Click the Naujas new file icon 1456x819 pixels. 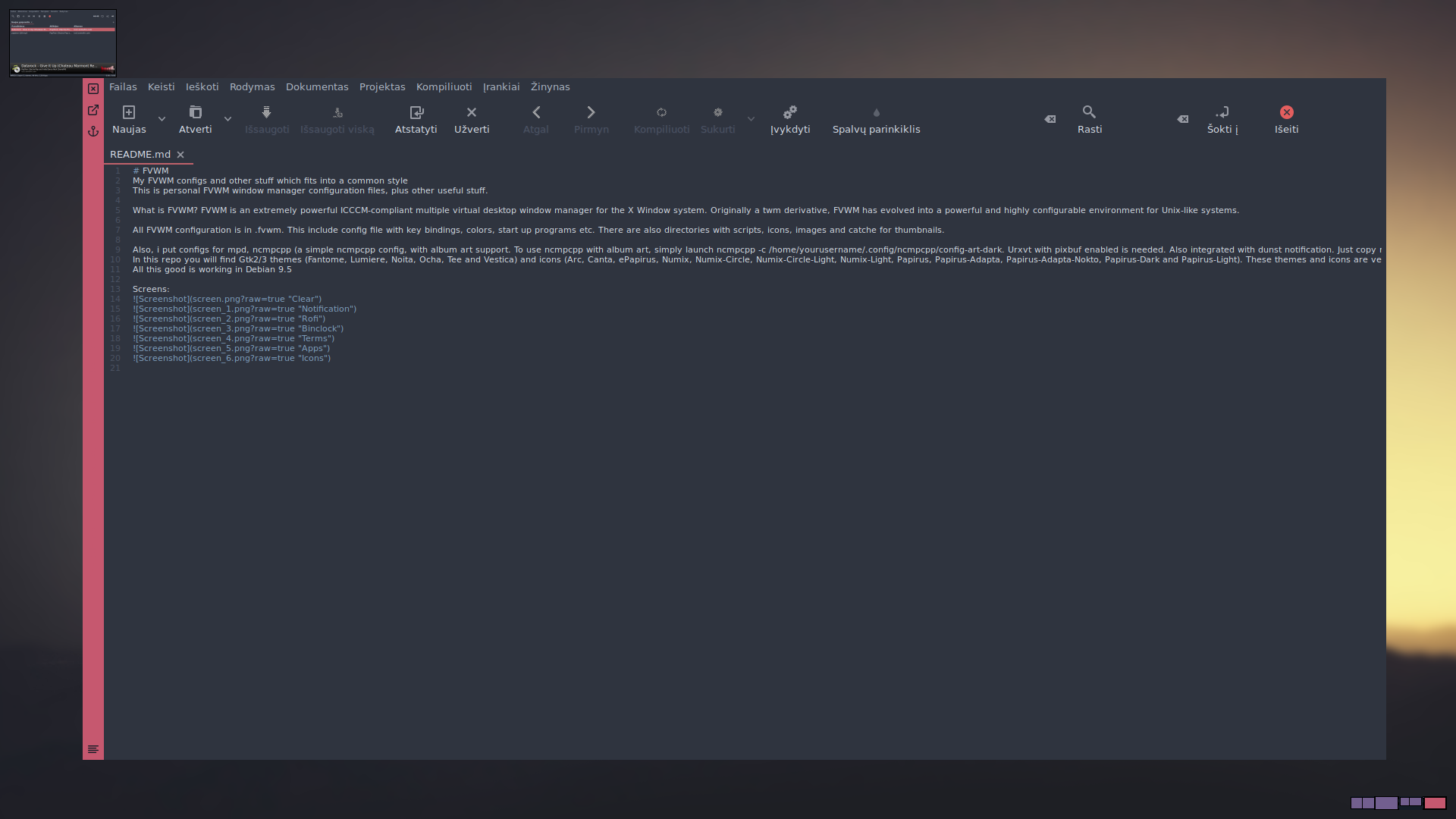(129, 112)
